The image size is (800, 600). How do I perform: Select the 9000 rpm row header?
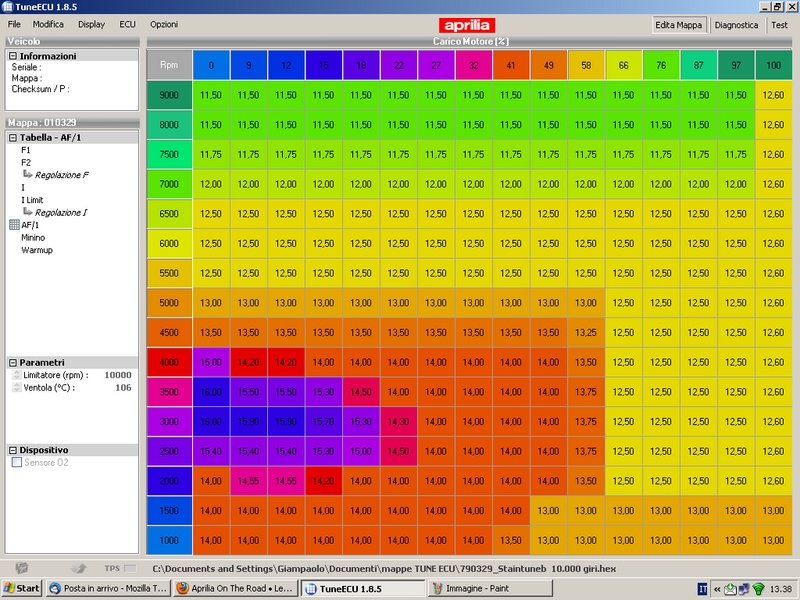(169, 95)
